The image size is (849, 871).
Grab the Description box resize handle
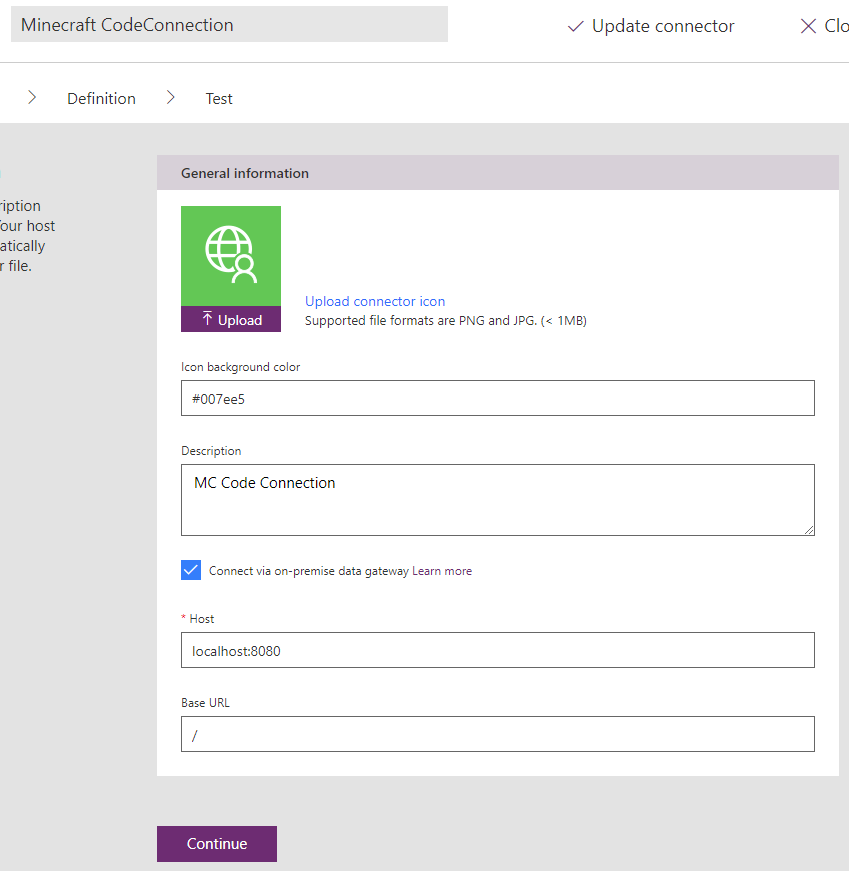(808, 529)
